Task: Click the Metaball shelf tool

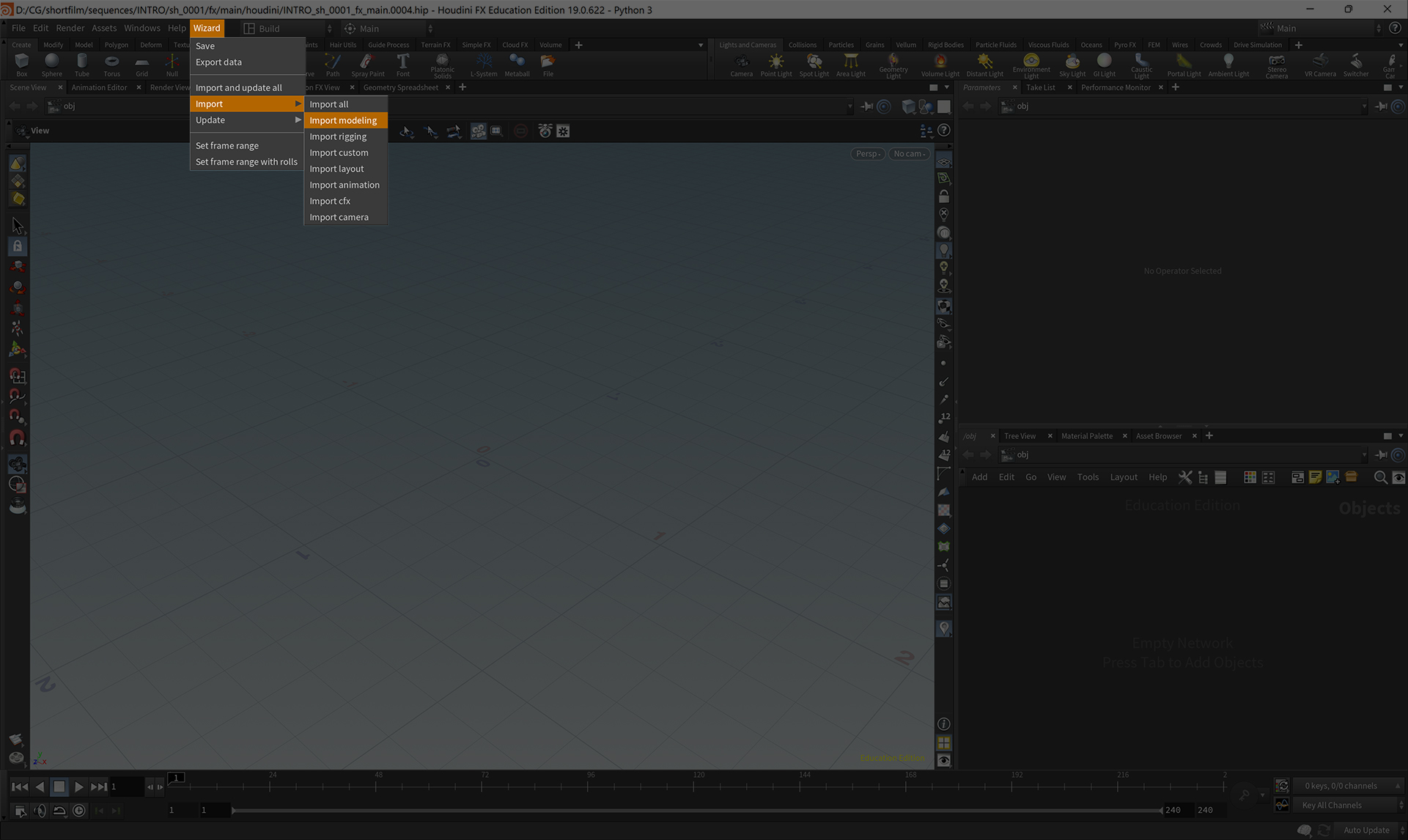Action: coord(517,65)
